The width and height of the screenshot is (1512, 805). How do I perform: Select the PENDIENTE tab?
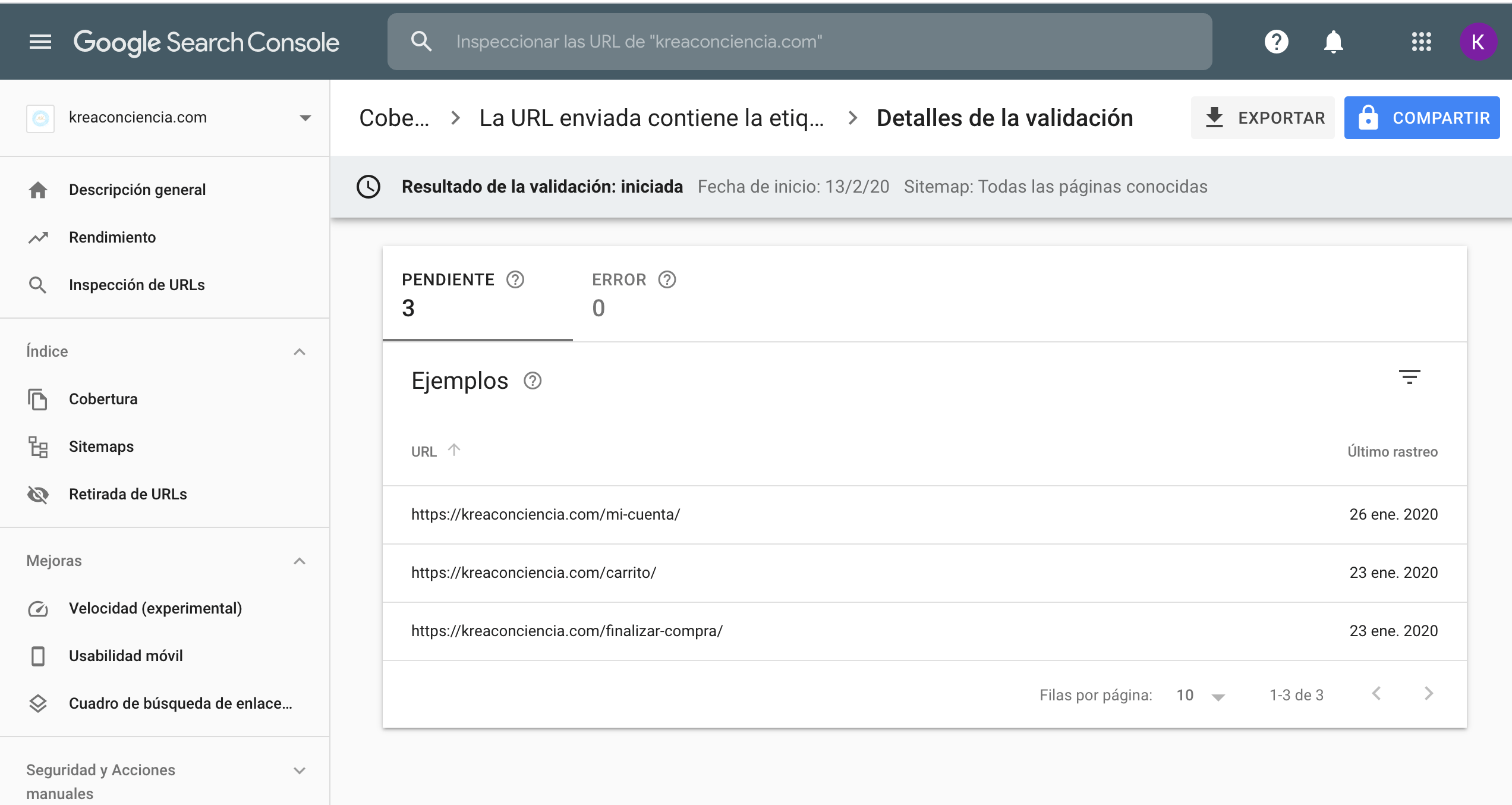pos(477,294)
